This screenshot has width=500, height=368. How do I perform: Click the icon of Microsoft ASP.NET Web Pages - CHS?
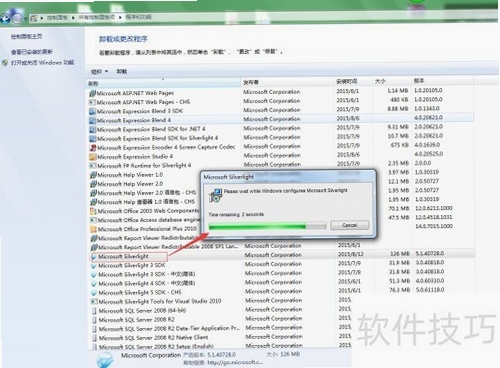pyautogui.click(x=92, y=102)
